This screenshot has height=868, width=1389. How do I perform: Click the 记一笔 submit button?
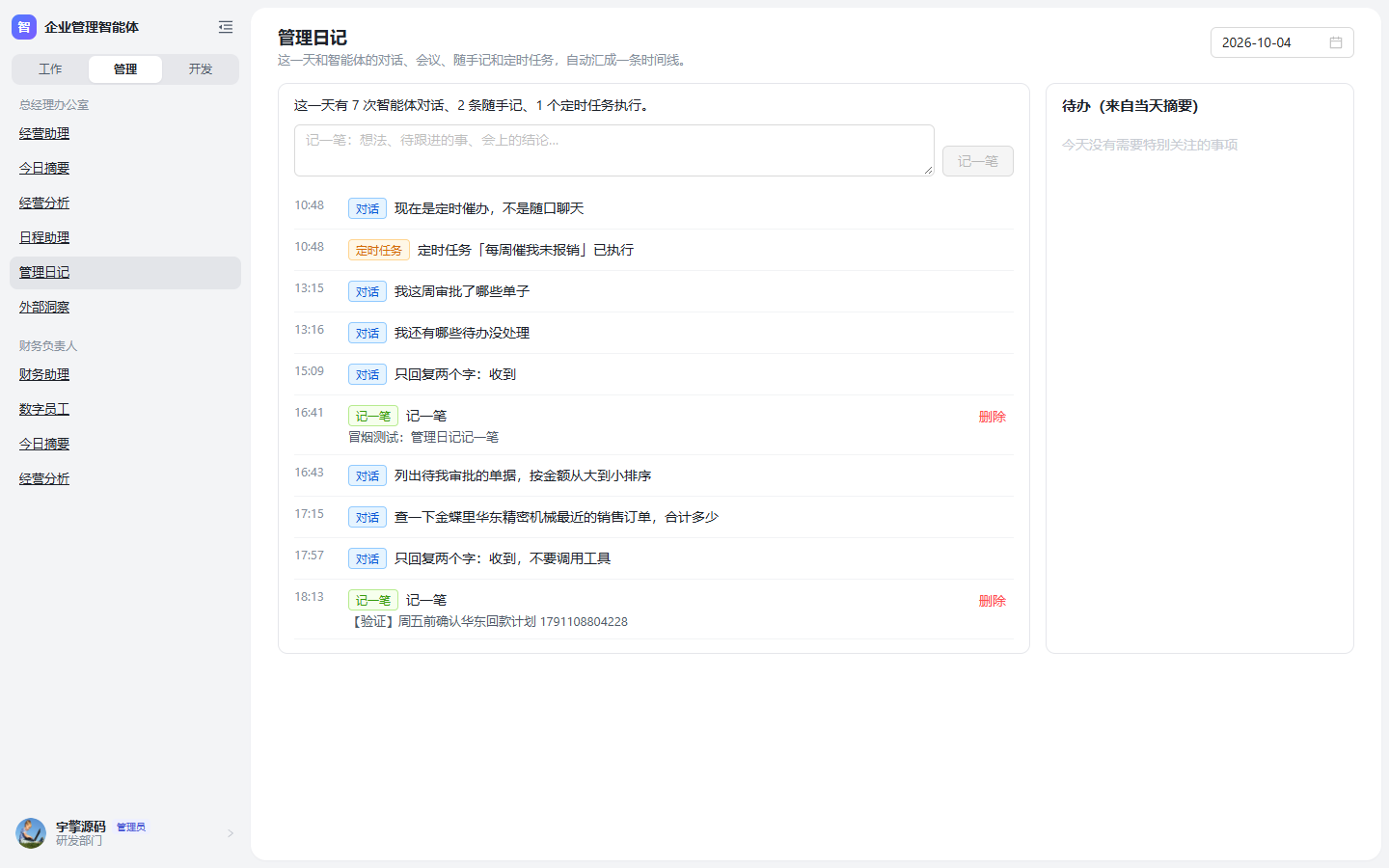point(978,161)
